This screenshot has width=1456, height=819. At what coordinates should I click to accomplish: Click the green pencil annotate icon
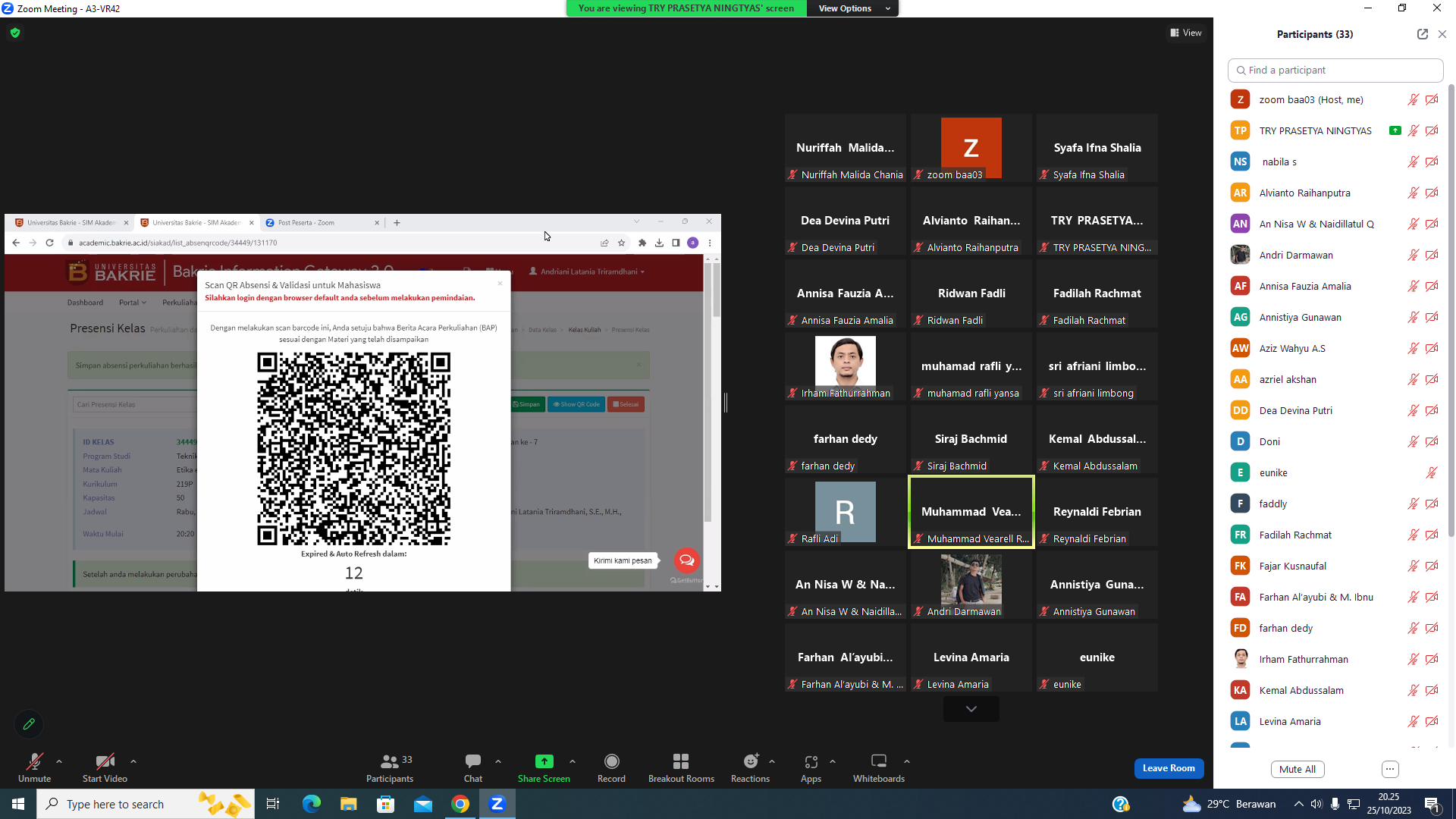coord(29,724)
